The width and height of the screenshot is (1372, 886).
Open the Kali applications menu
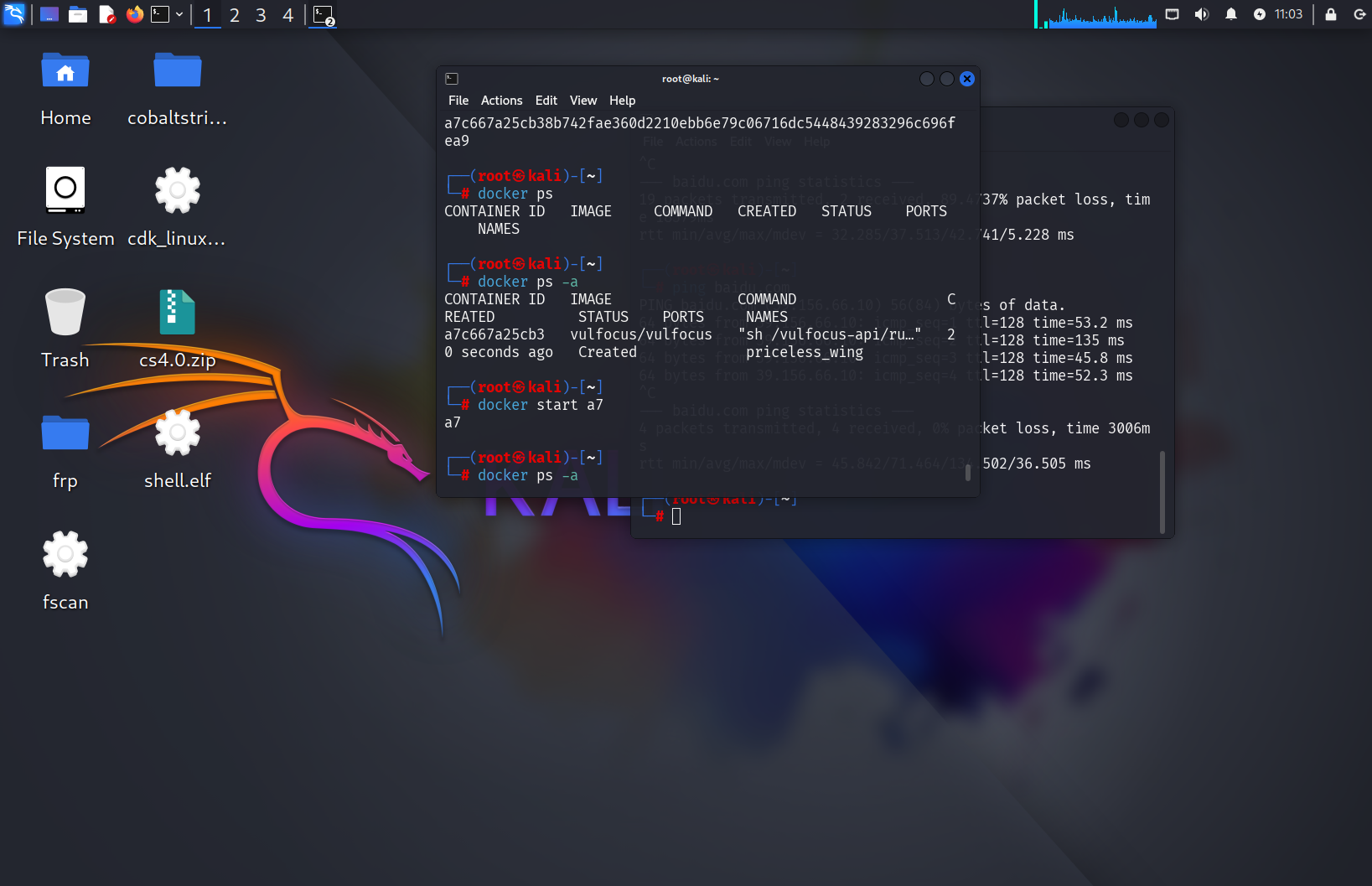pos(14,14)
